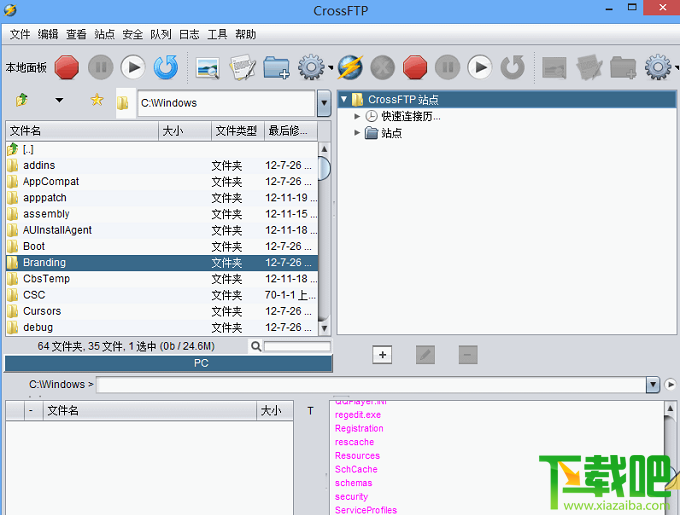The height and width of the screenshot is (515, 680).
Task: Expand the 快速连接历史 tree node
Action: tap(357, 116)
